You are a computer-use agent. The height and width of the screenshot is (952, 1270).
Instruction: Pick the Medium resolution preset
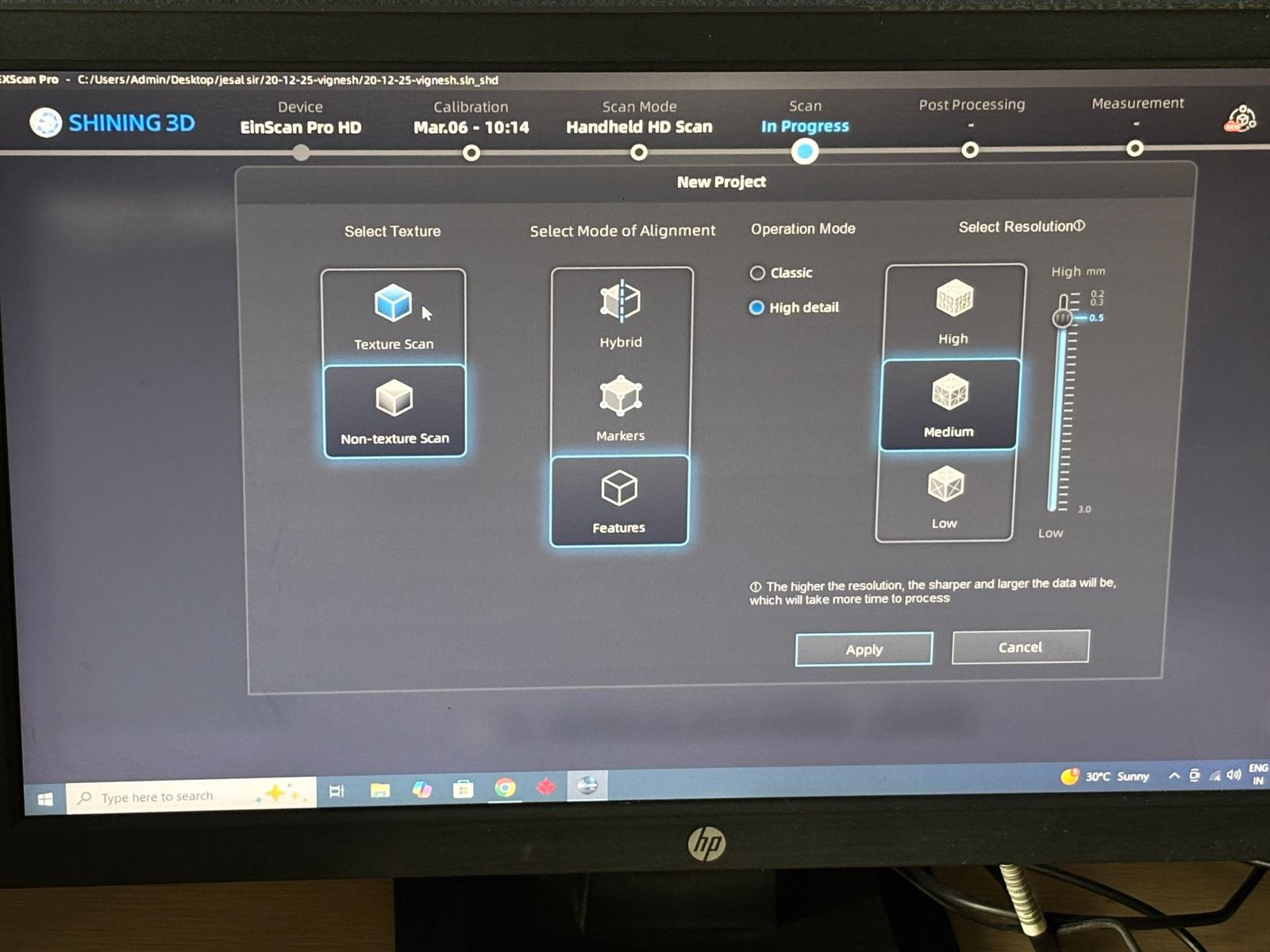tap(949, 405)
